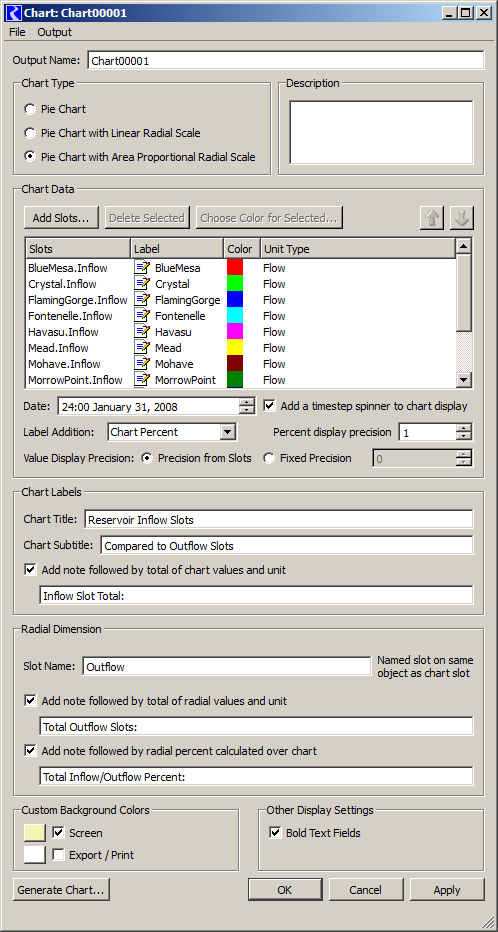This screenshot has height=932, width=498.
Task: Click into the Chart Title text field
Action: pos(279,519)
